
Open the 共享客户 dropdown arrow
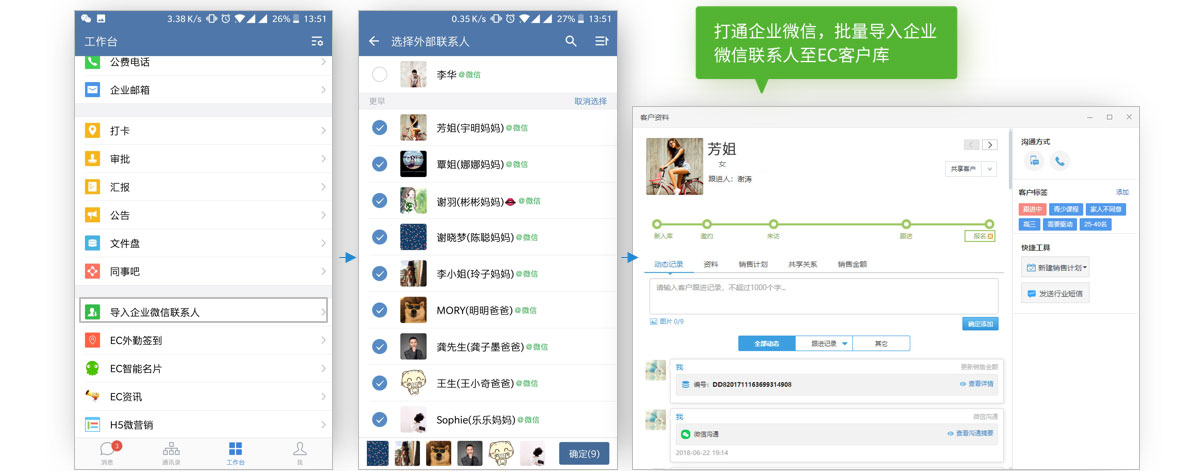pos(990,169)
